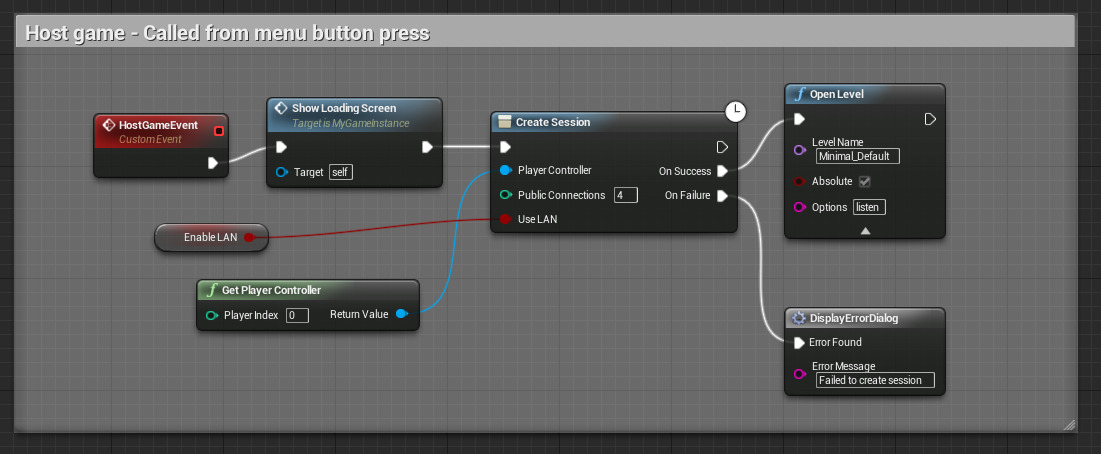The width and height of the screenshot is (1101, 454).
Task: Click the Error Message text field
Action: tap(874, 380)
